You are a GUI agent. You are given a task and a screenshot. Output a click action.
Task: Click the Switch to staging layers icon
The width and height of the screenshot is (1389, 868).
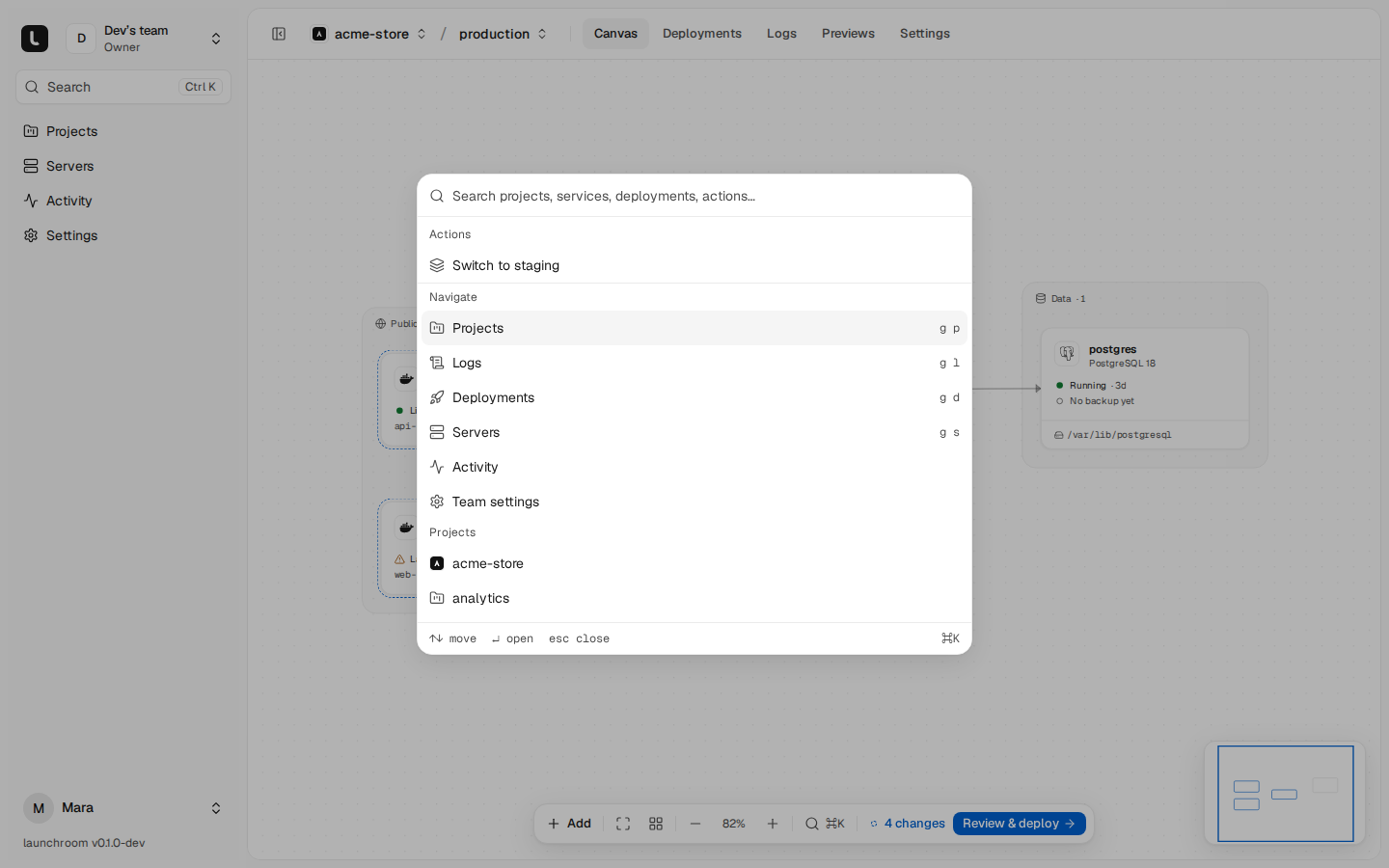pos(437,265)
